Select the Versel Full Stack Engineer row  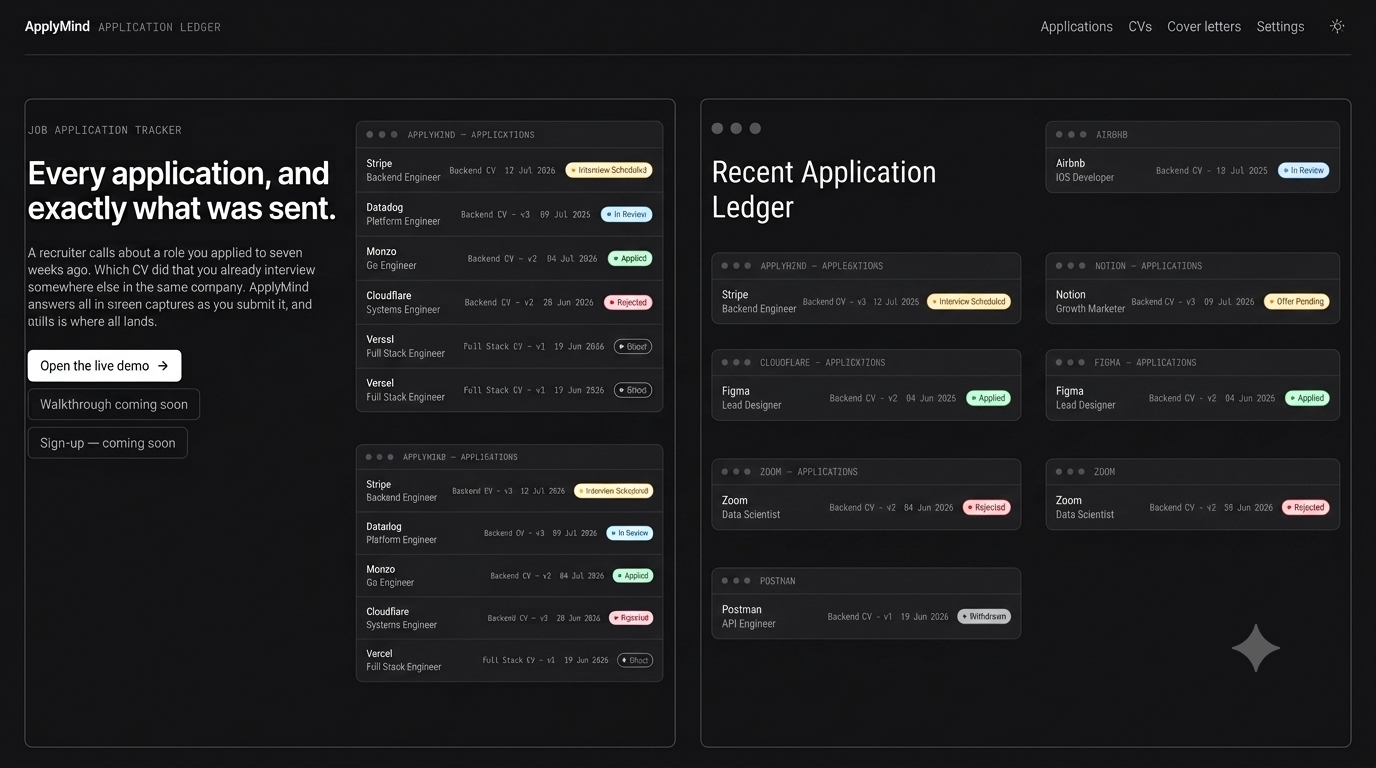[509, 390]
